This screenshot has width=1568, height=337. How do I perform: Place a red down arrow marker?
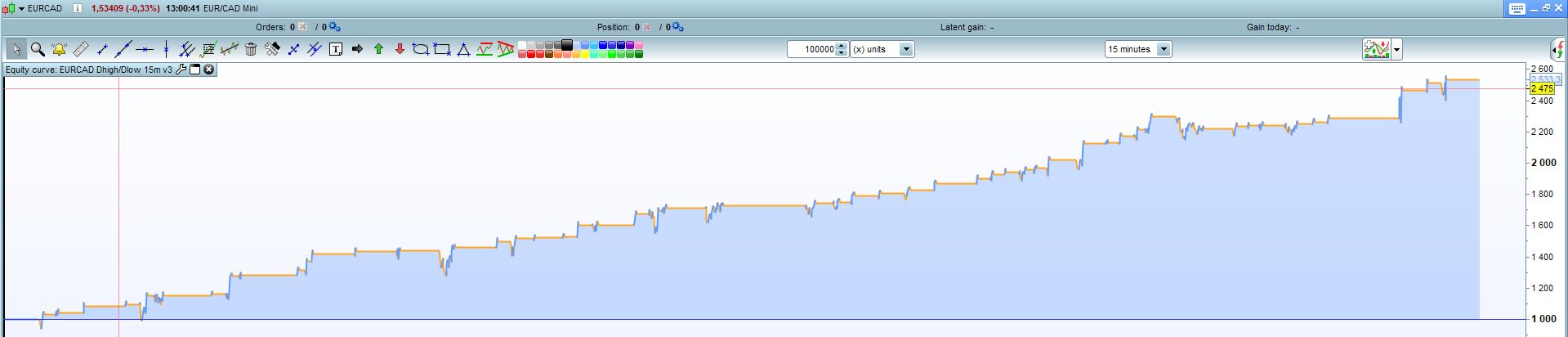[x=400, y=49]
